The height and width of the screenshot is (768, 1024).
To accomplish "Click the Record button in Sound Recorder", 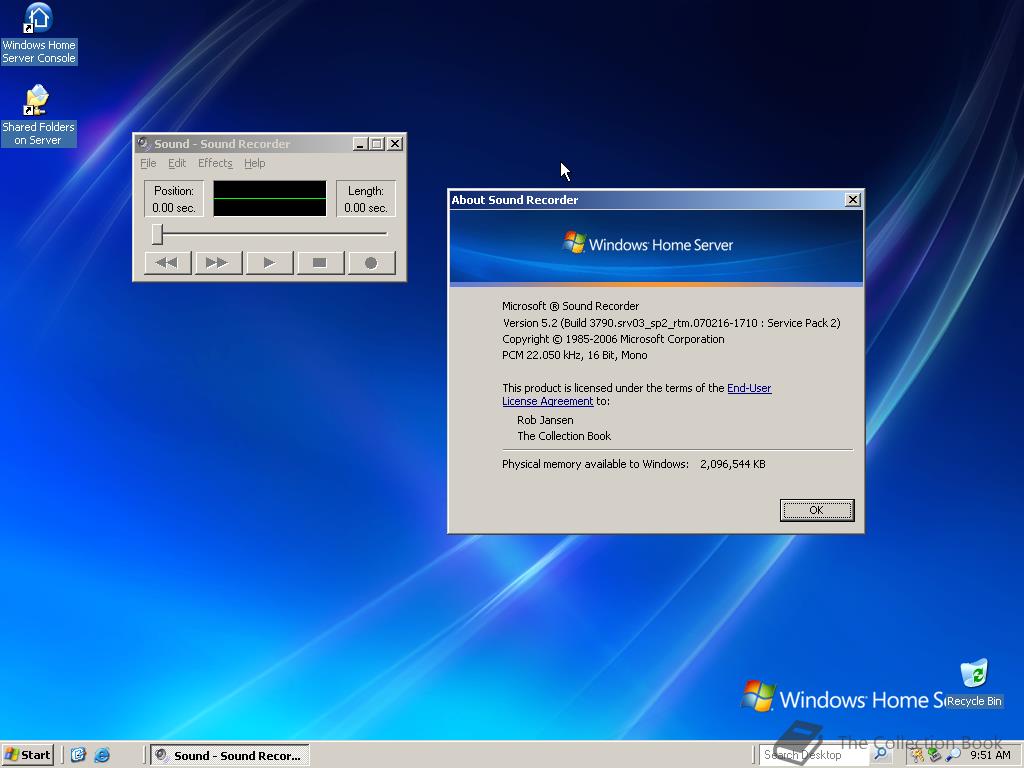I will click(371, 263).
